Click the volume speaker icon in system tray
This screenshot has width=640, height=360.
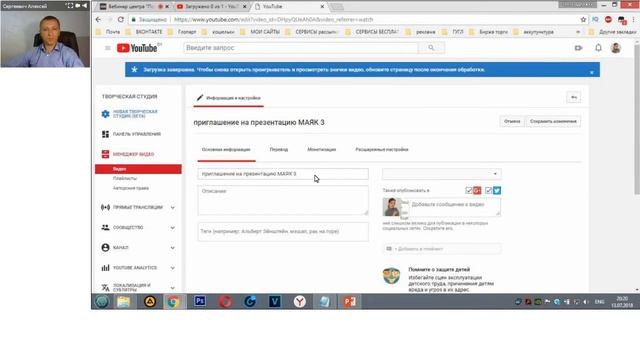tap(586, 302)
